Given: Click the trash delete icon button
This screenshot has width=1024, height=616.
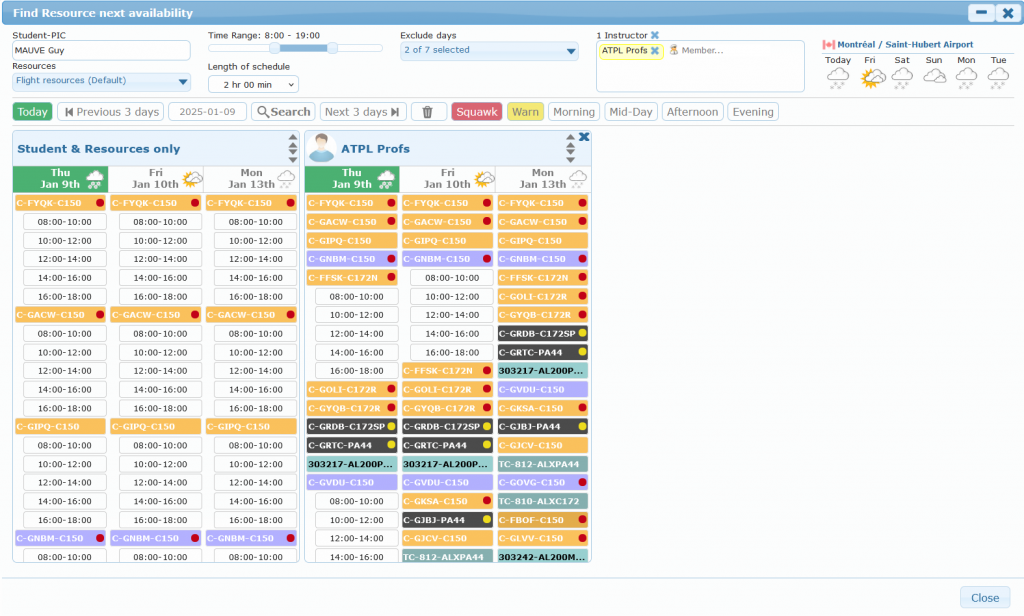Looking at the screenshot, I should click(x=428, y=112).
